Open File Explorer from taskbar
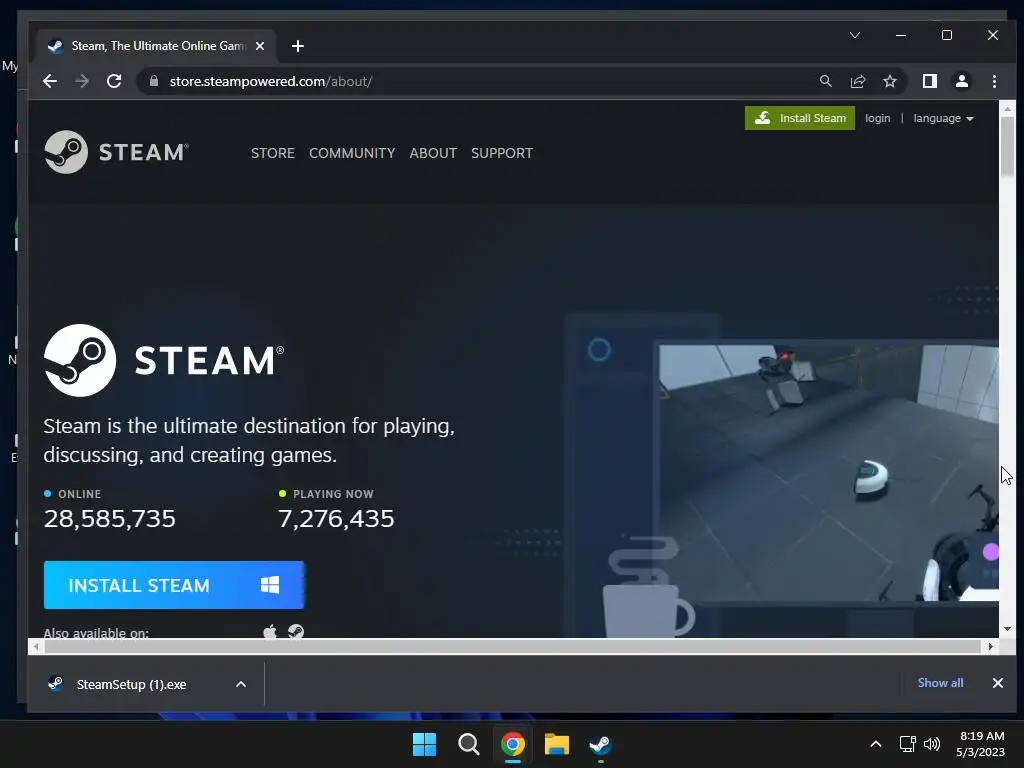Viewport: 1024px width, 768px height. [557, 744]
